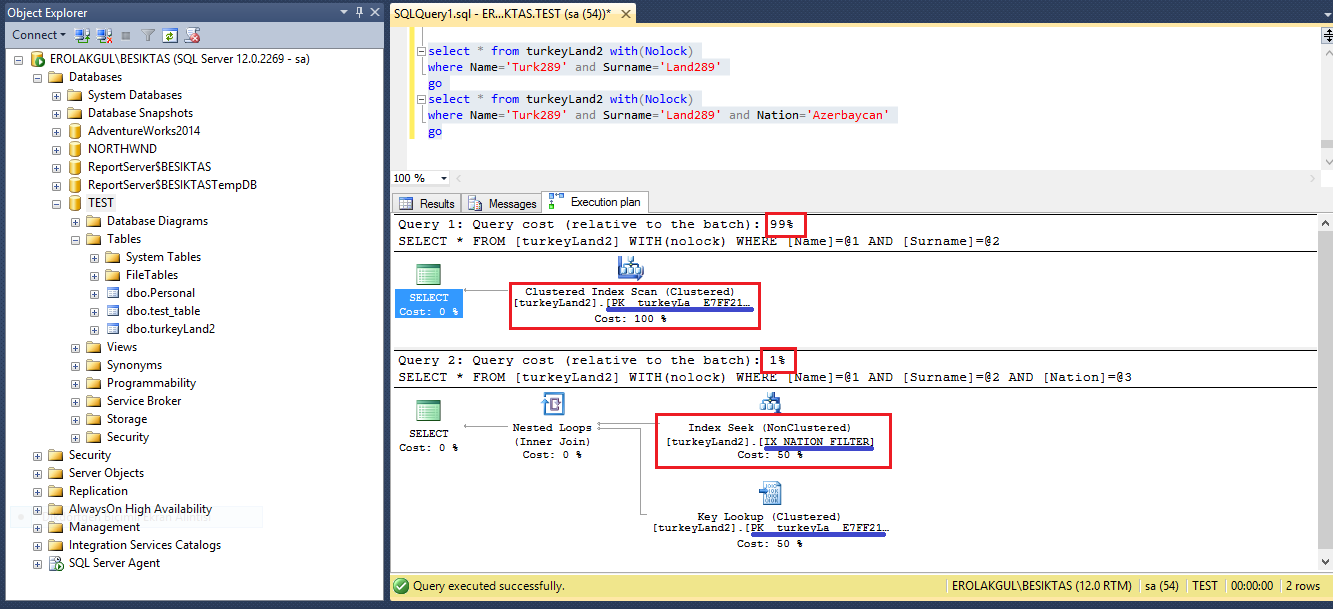Open the 100 % zoom dropdown

coord(446,178)
